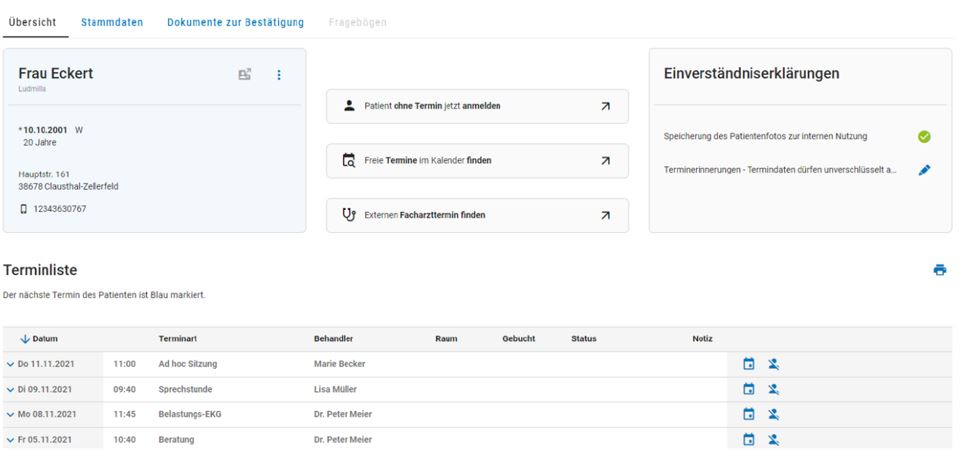Switch to the Stammdaten tab
This screenshot has height=465, width=961.
[x=111, y=21]
